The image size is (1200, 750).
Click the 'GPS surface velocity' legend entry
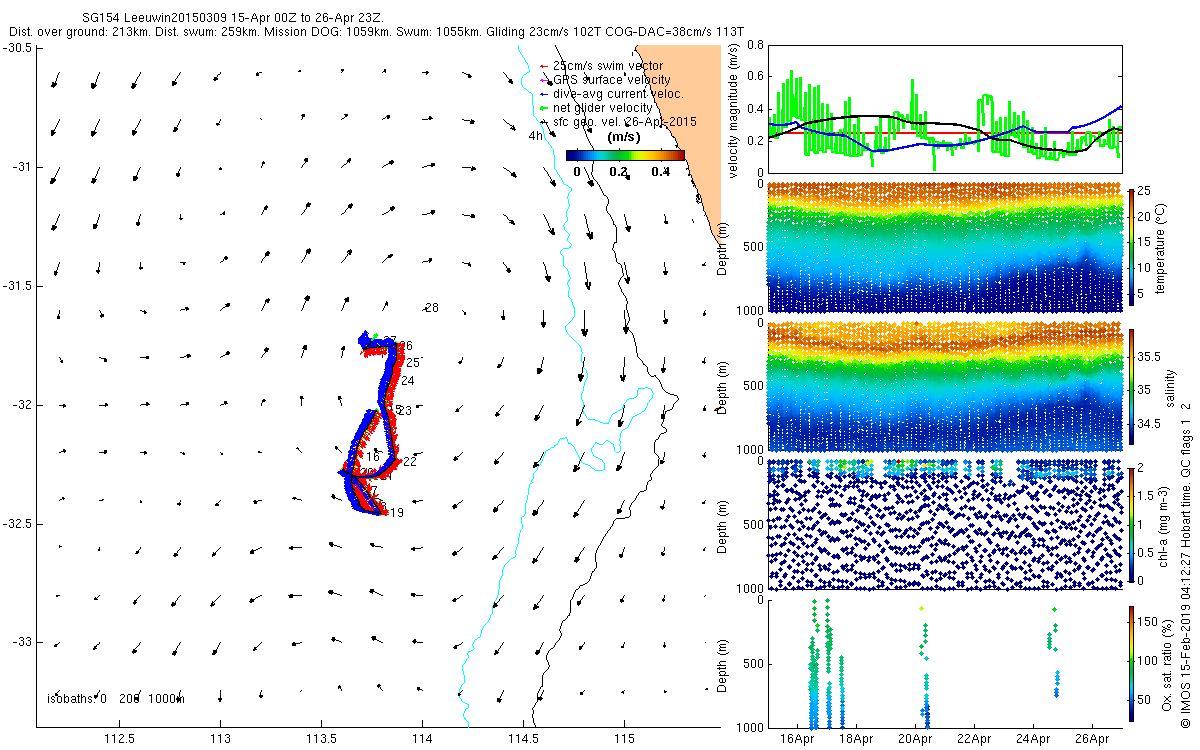click(611, 80)
